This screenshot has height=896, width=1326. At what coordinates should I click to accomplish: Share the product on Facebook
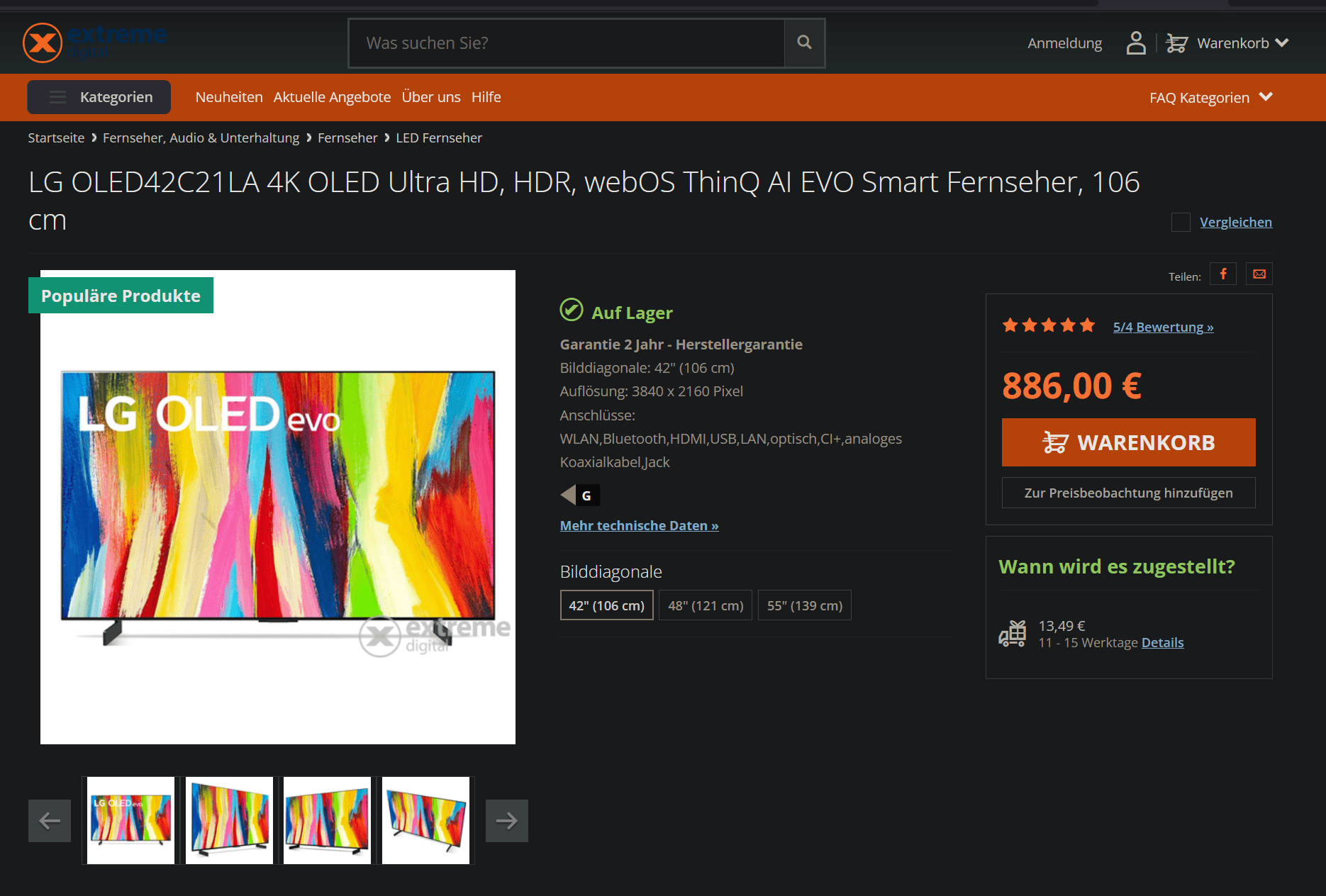coord(1223,274)
